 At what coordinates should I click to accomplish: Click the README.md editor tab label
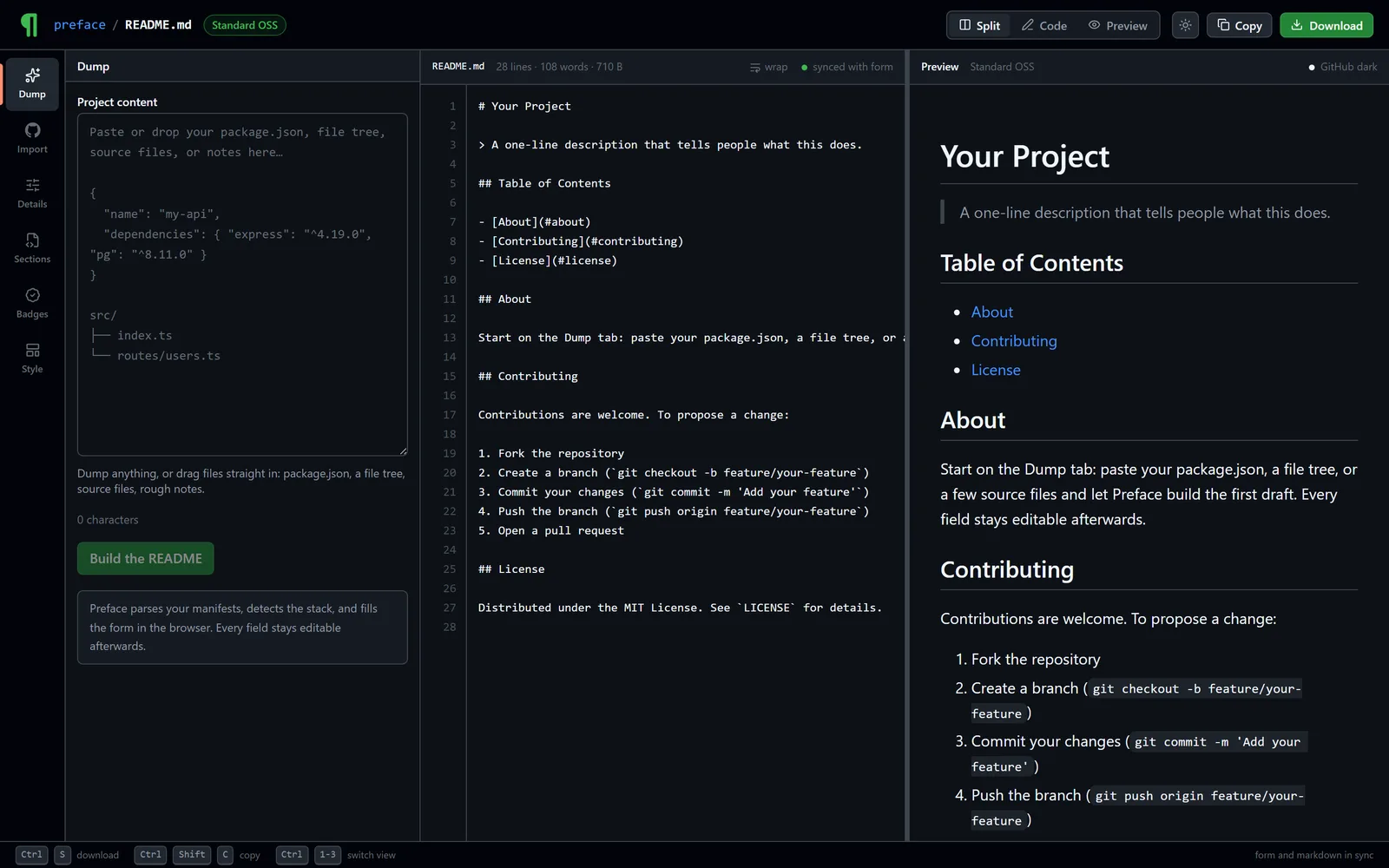pyautogui.click(x=458, y=67)
